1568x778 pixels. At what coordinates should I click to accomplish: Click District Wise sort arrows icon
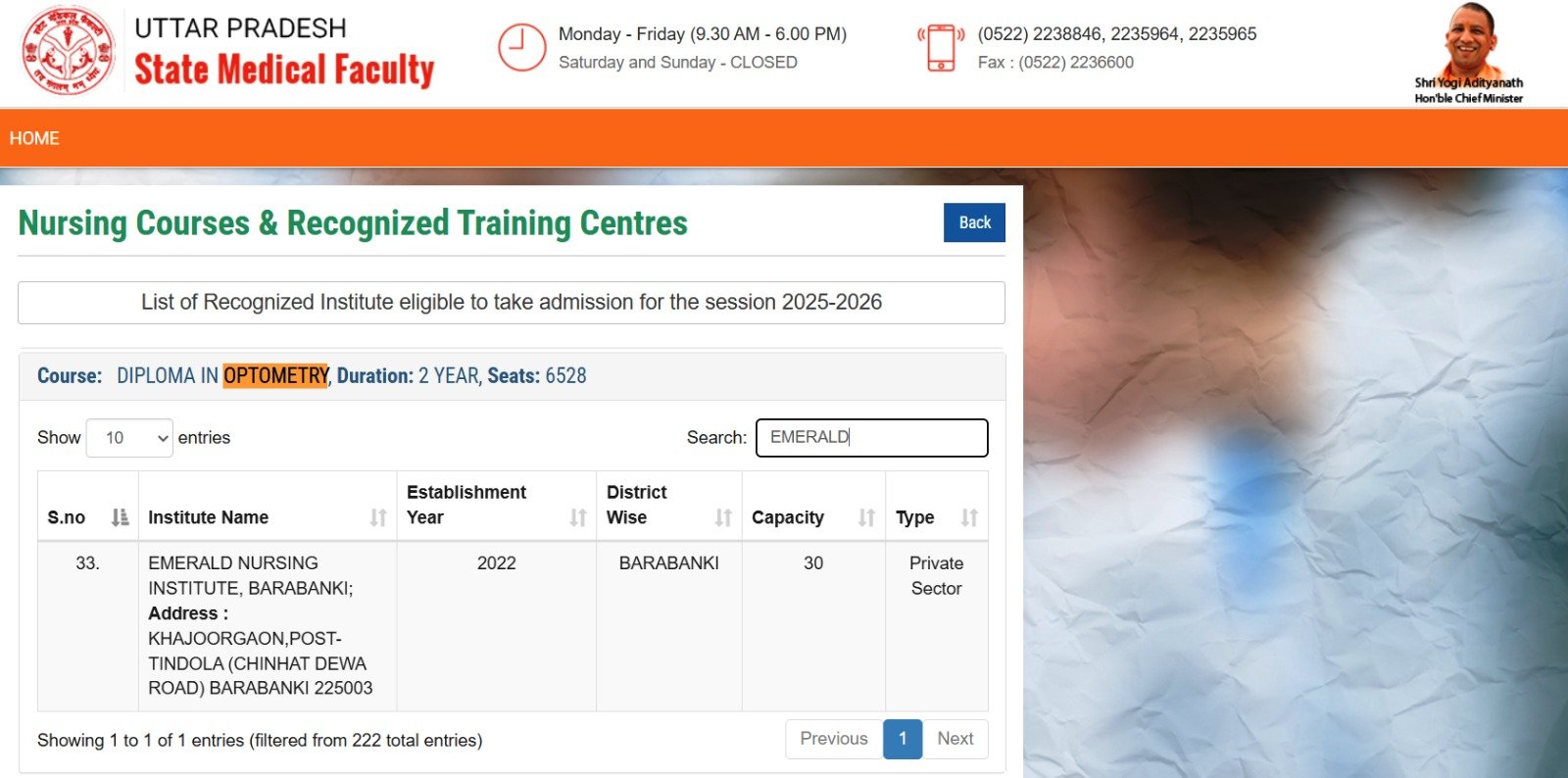tap(723, 517)
